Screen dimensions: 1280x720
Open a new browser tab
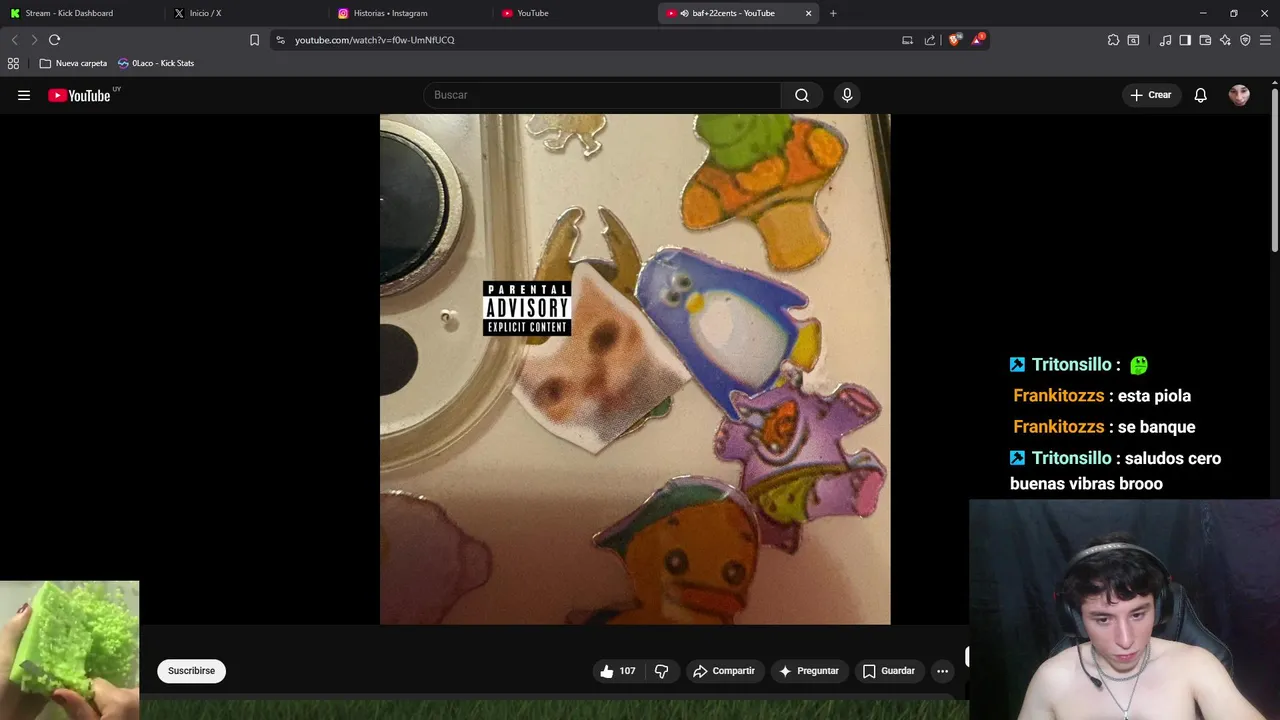tap(833, 13)
